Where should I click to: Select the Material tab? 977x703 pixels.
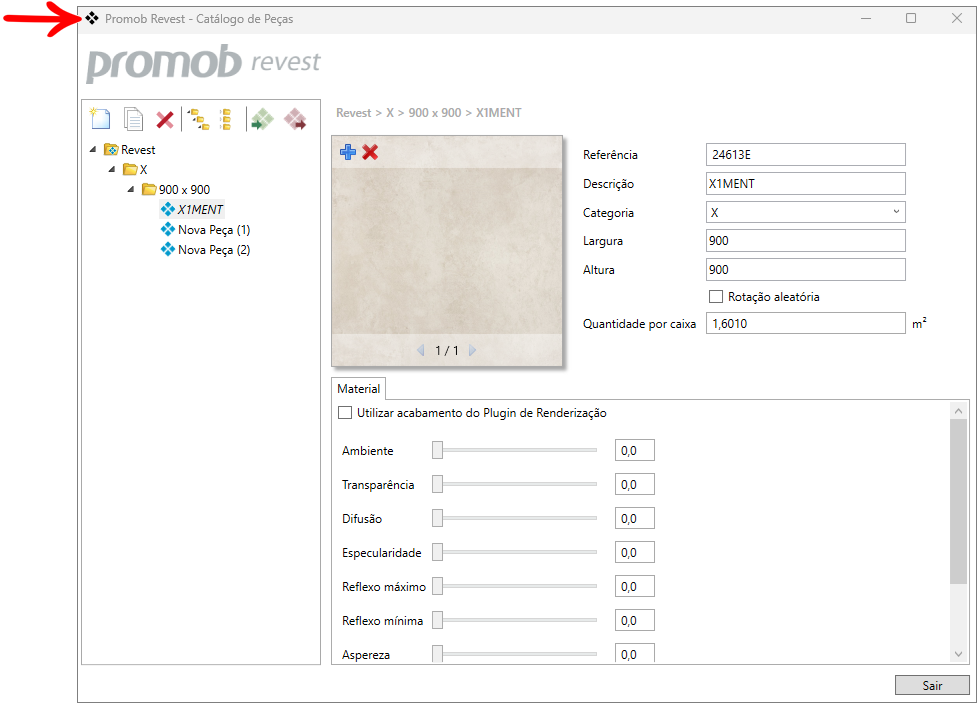click(358, 389)
